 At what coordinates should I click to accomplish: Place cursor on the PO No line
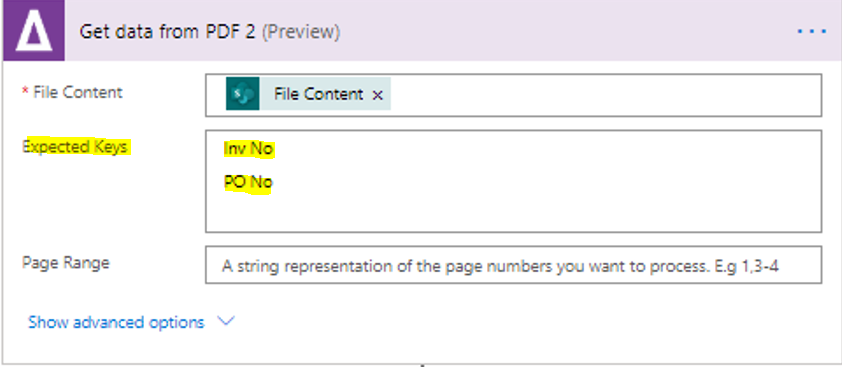coord(248,183)
